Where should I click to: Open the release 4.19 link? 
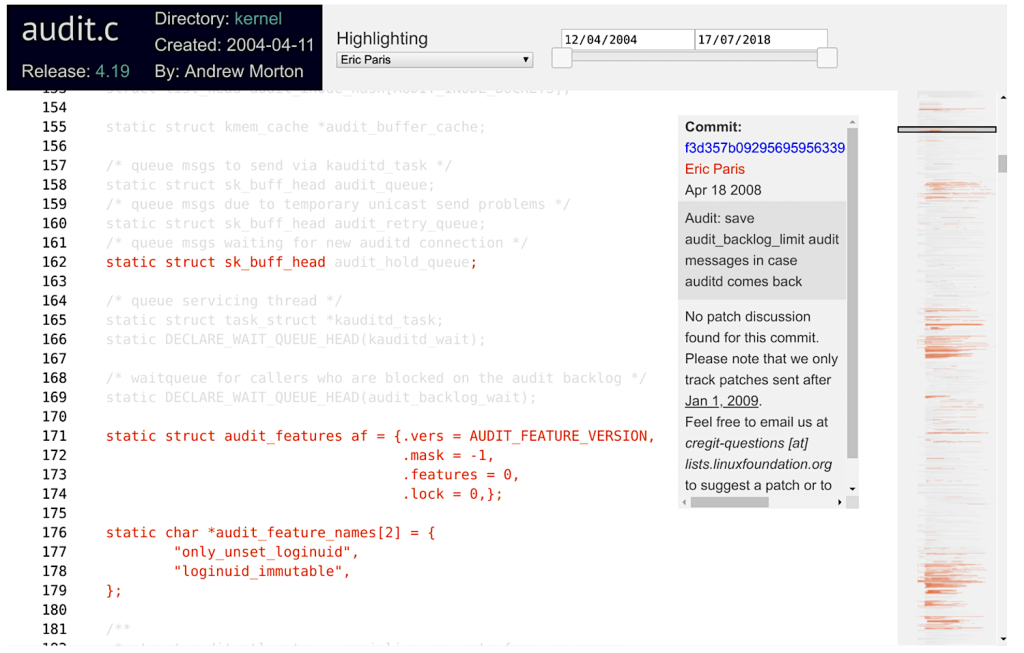tap(112, 71)
